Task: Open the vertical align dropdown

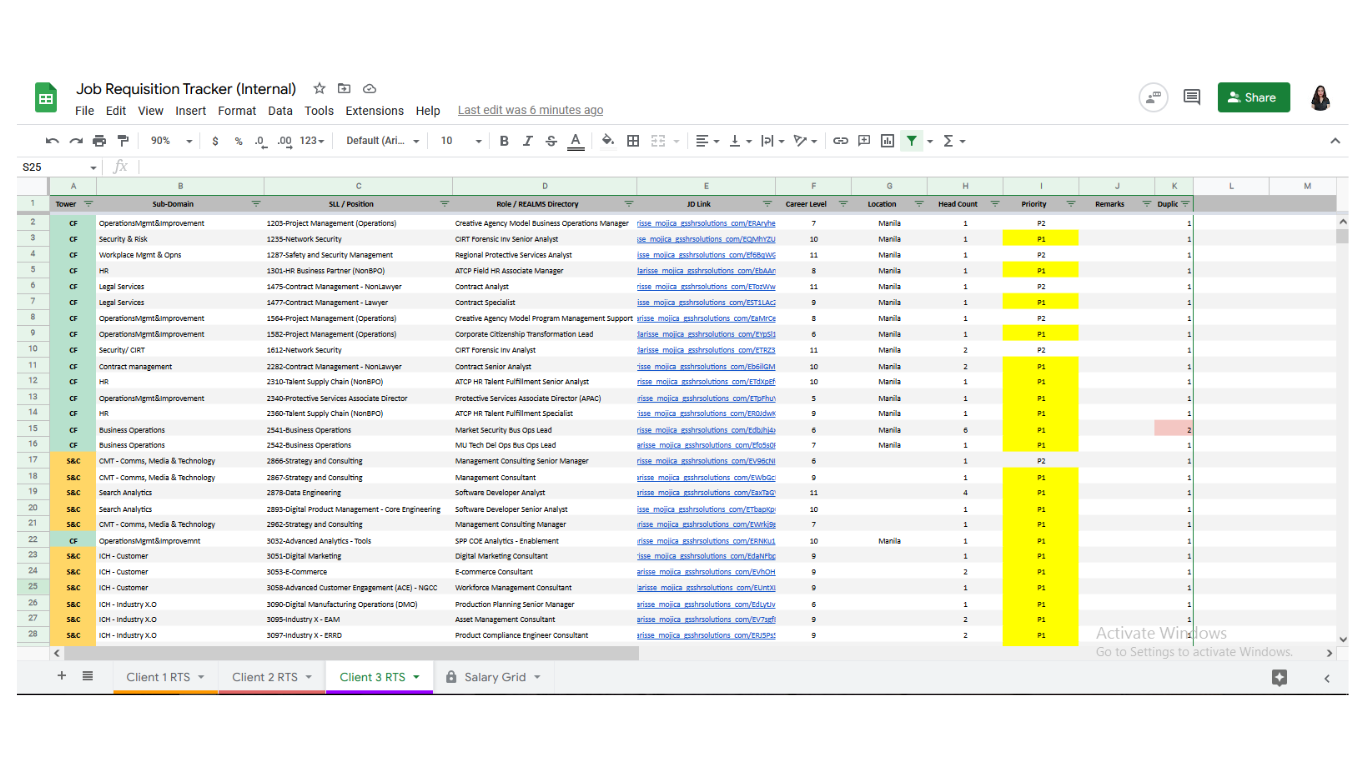Action: point(740,141)
